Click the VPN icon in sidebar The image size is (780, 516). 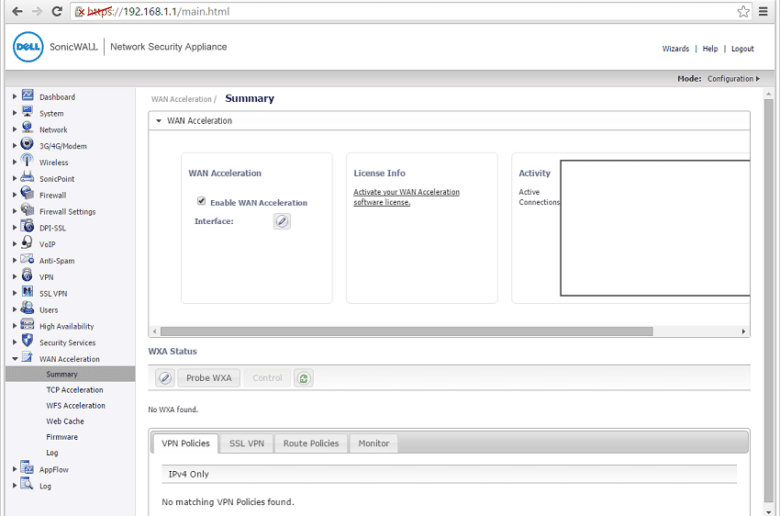tap(27, 275)
